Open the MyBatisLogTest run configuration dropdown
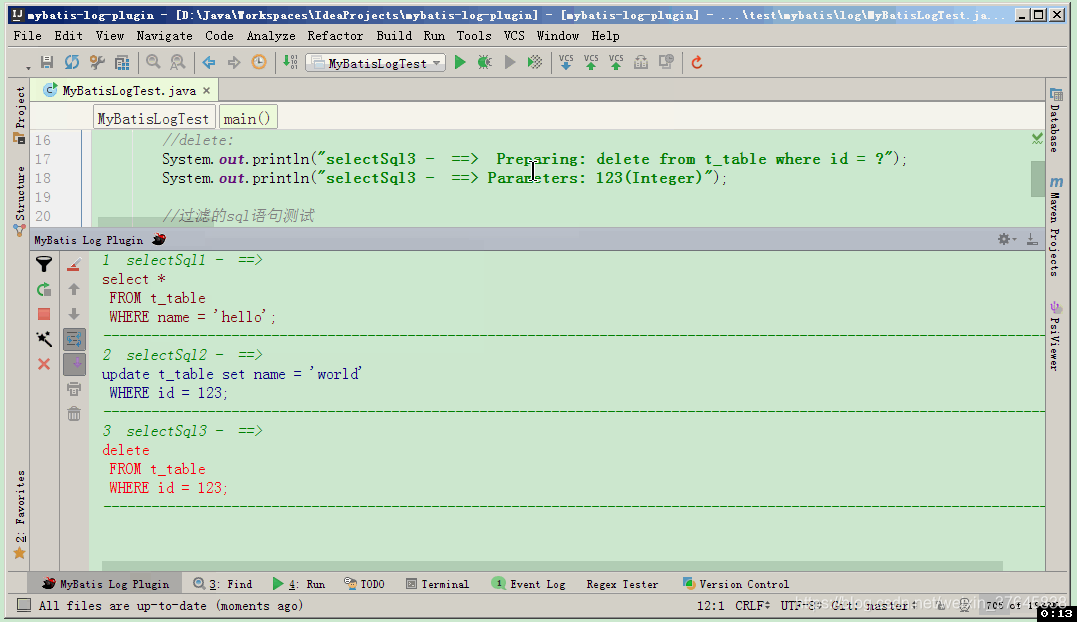This screenshot has height=622, width=1077. click(376, 63)
